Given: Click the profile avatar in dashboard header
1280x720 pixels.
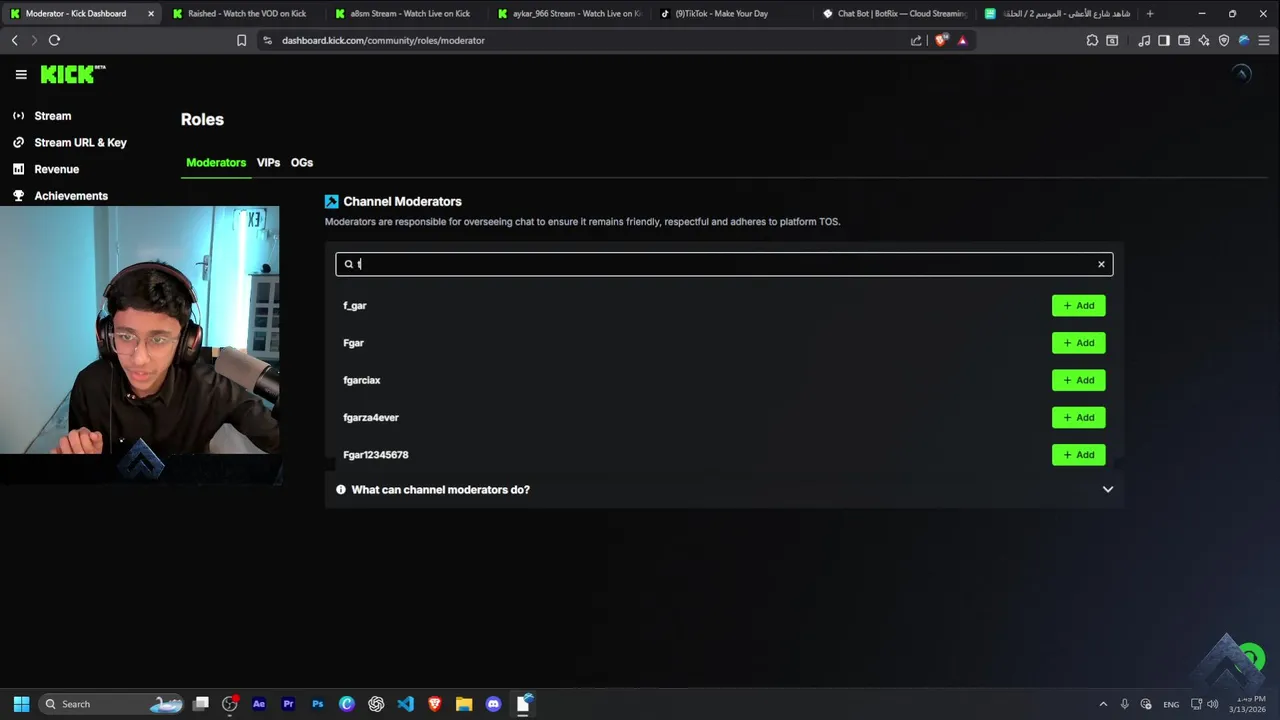Looking at the screenshot, I should (1241, 74).
